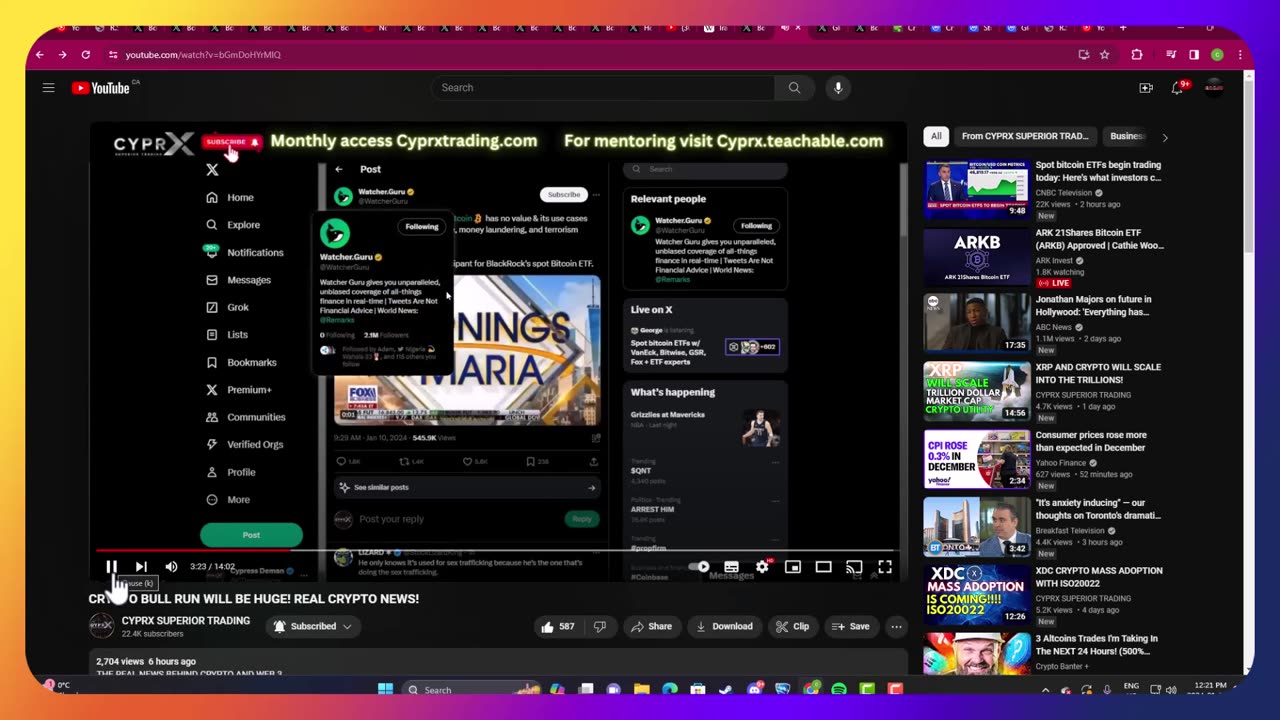This screenshot has height=720, width=1280.
Task: Open the taskbar volume control
Action: click(1171, 690)
